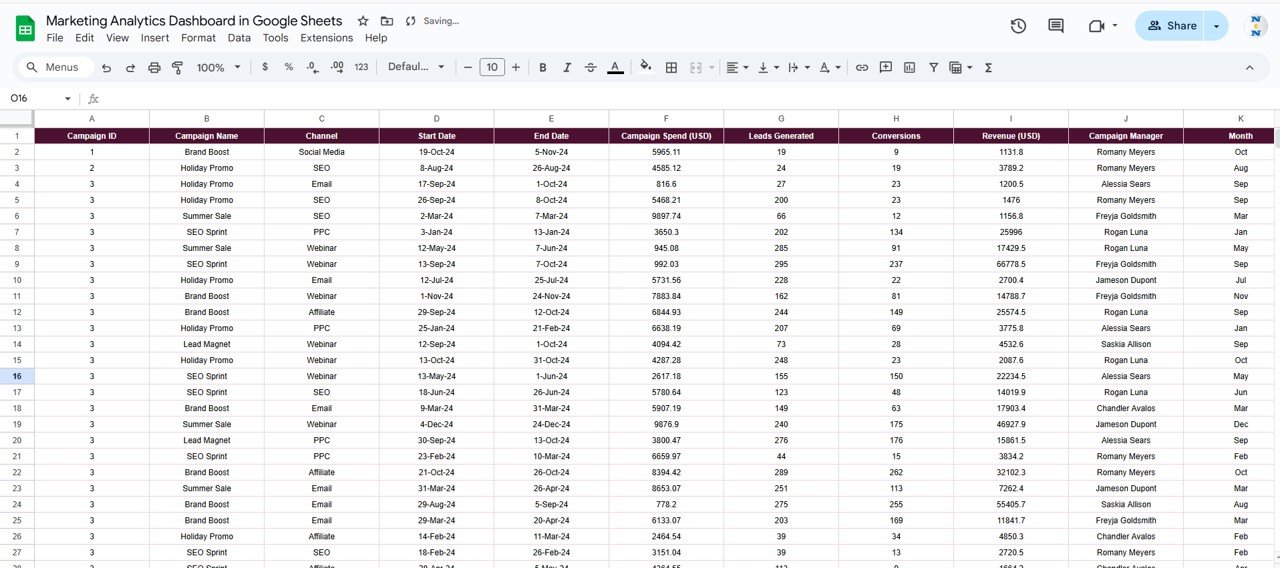This screenshot has height=568, width=1280.
Task: Toggle strikethrough formatting
Action: point(590,67)
